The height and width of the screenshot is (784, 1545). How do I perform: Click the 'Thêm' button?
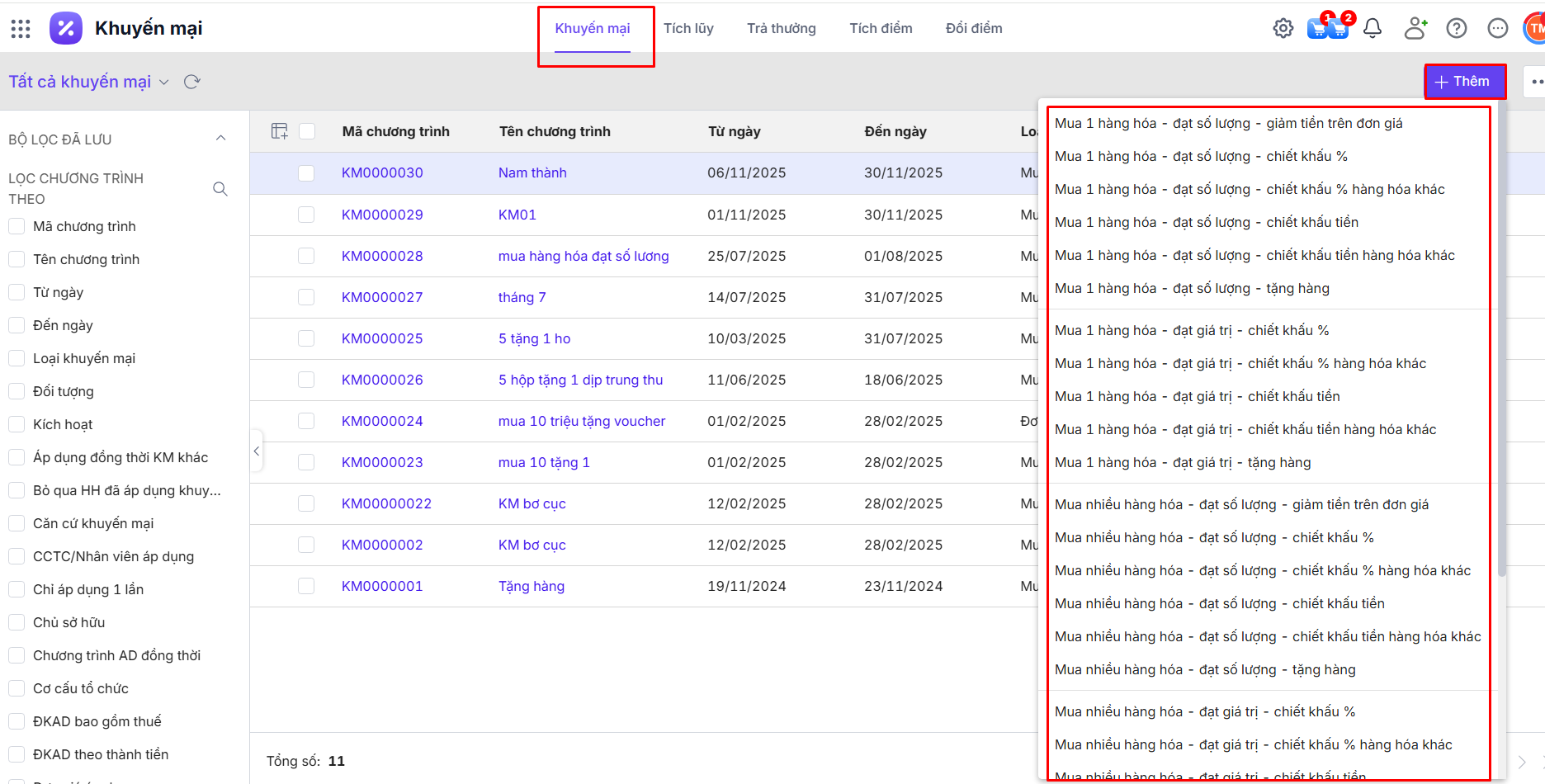[x=1464, y=82]
